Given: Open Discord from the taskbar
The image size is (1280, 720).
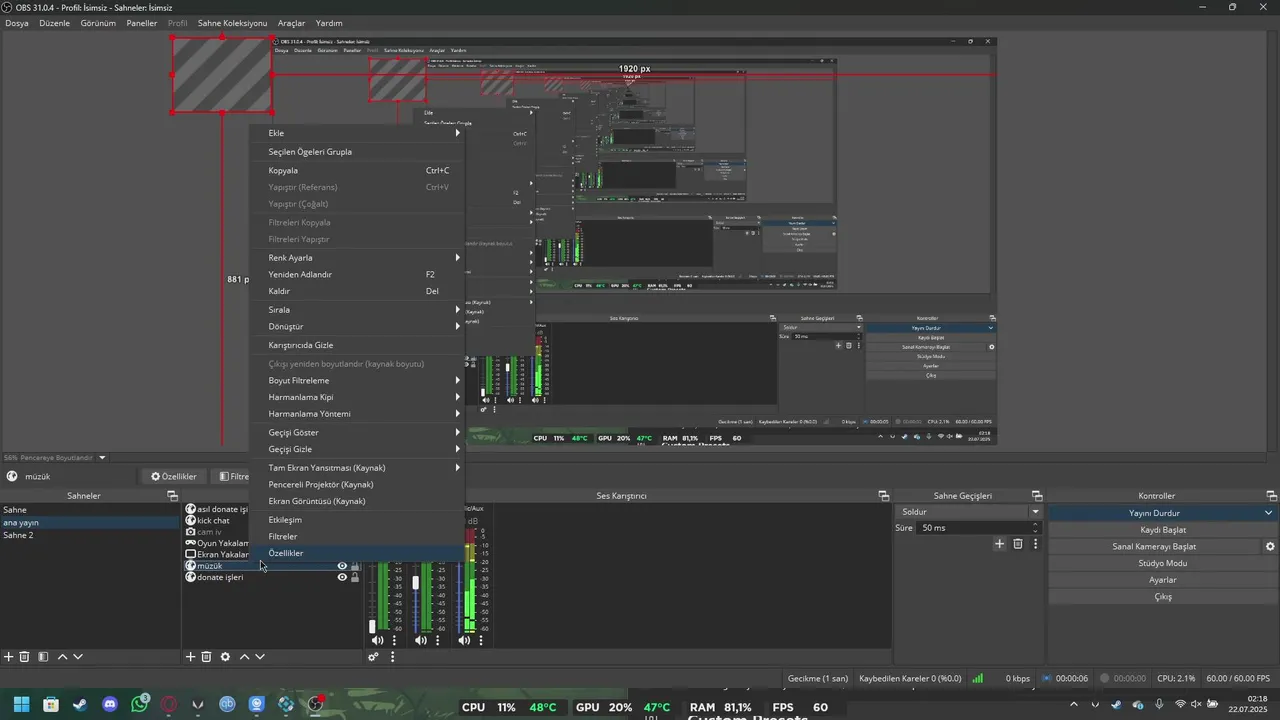Looking at the screenshot, I should (x=110, y=705).
